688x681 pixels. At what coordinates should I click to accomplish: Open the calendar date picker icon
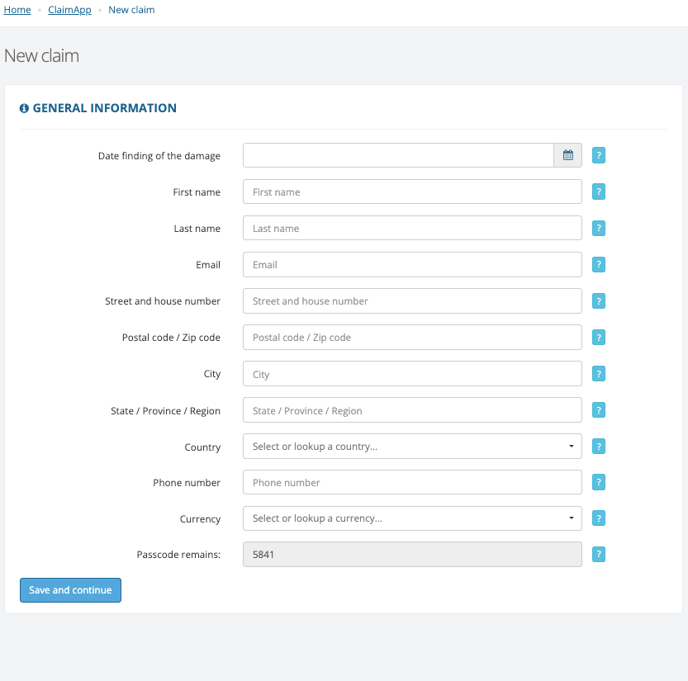point(567,155)
